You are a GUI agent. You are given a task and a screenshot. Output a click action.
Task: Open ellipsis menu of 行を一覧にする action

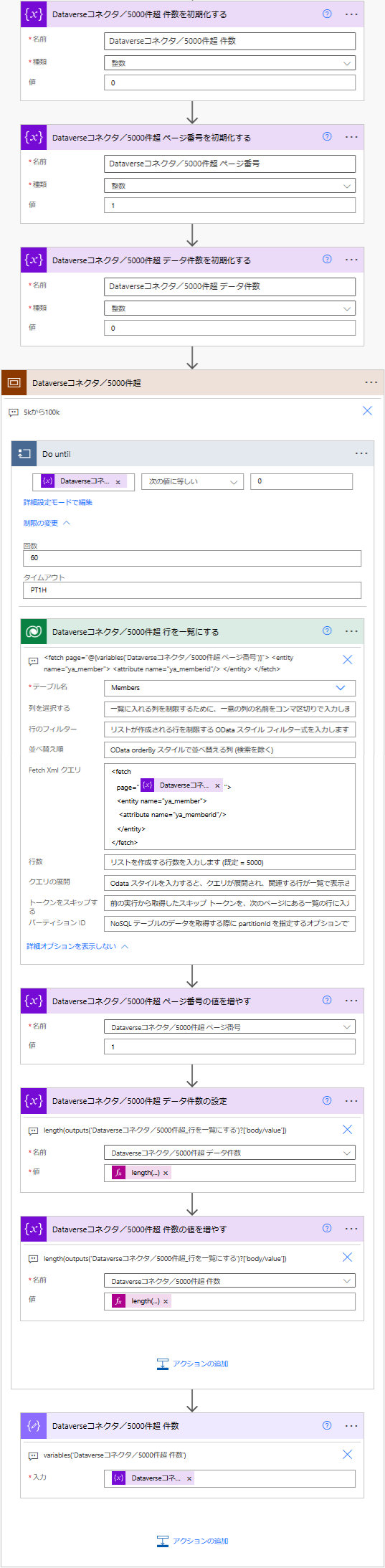(351, 630)
